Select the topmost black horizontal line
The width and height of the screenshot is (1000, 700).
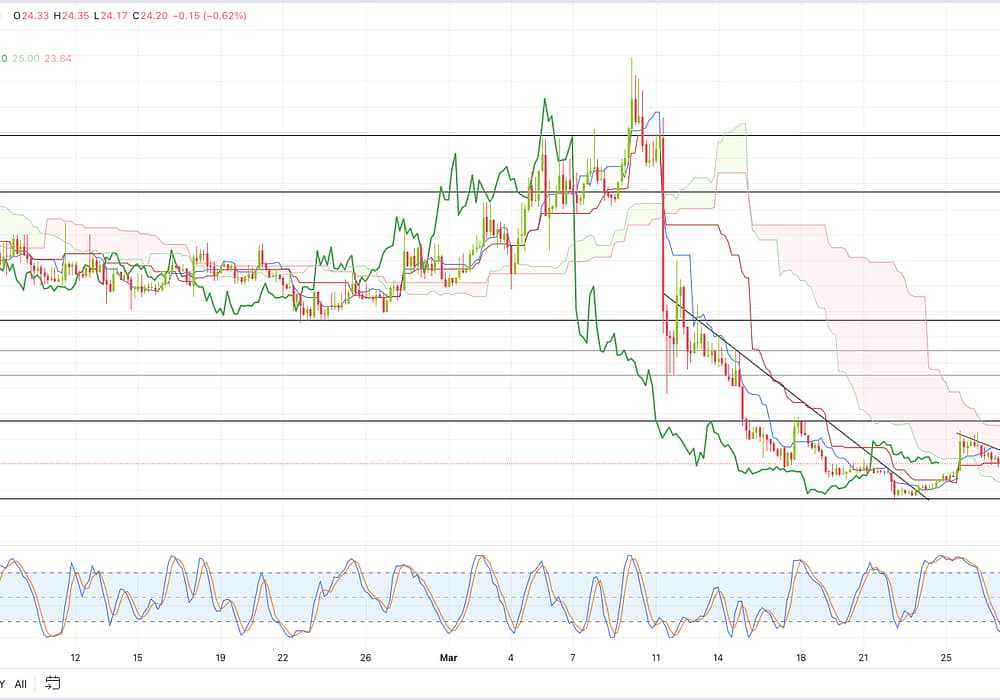tap(300, 135)
